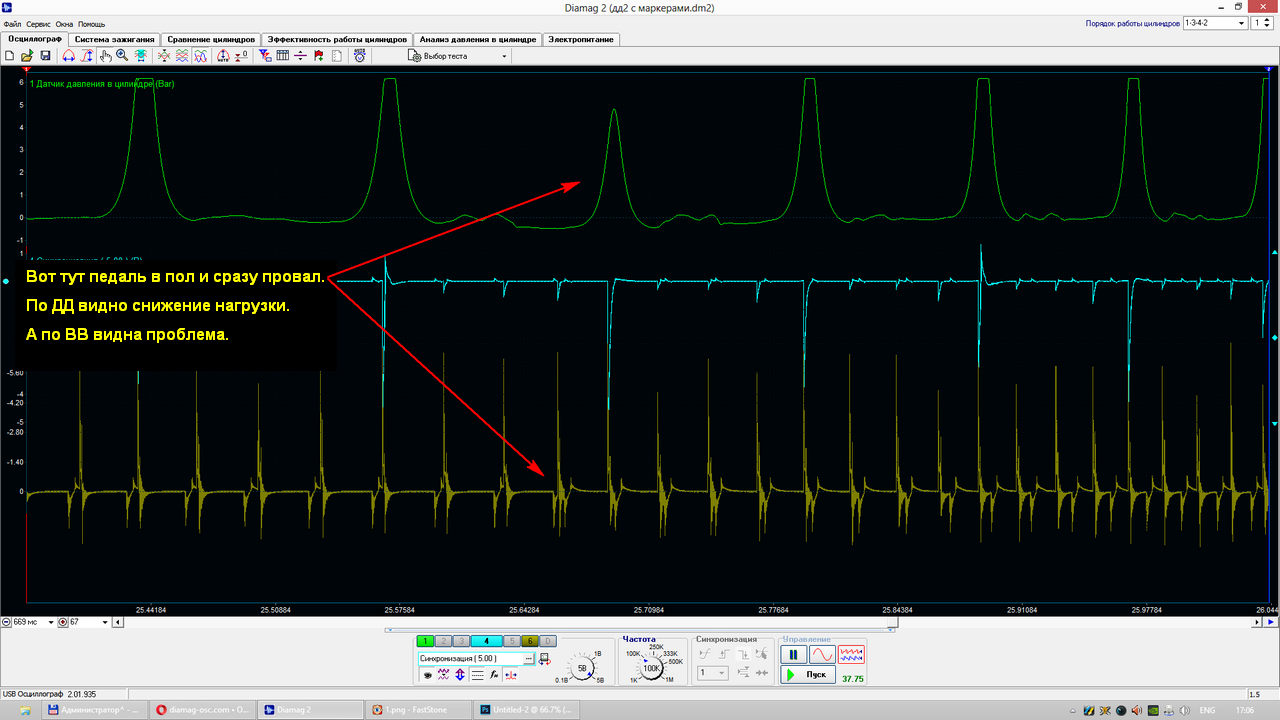This screenshot has width=1280, height=720.
Task: Switch to the Сравнение цилиндров tab
Action: [x=210, y=39]
